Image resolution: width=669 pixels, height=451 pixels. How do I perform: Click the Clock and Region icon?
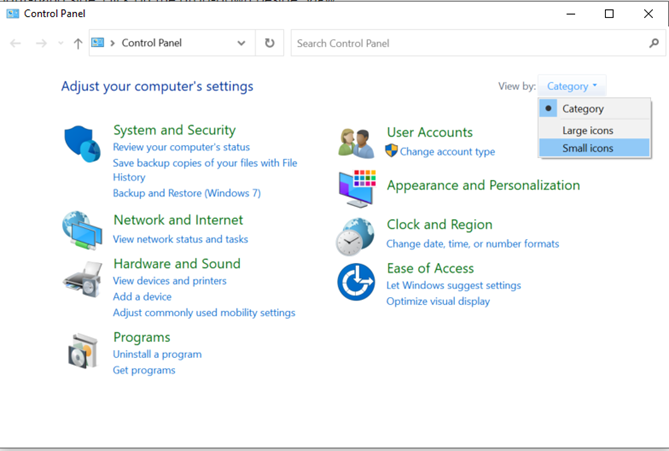[x=355, y=237]
